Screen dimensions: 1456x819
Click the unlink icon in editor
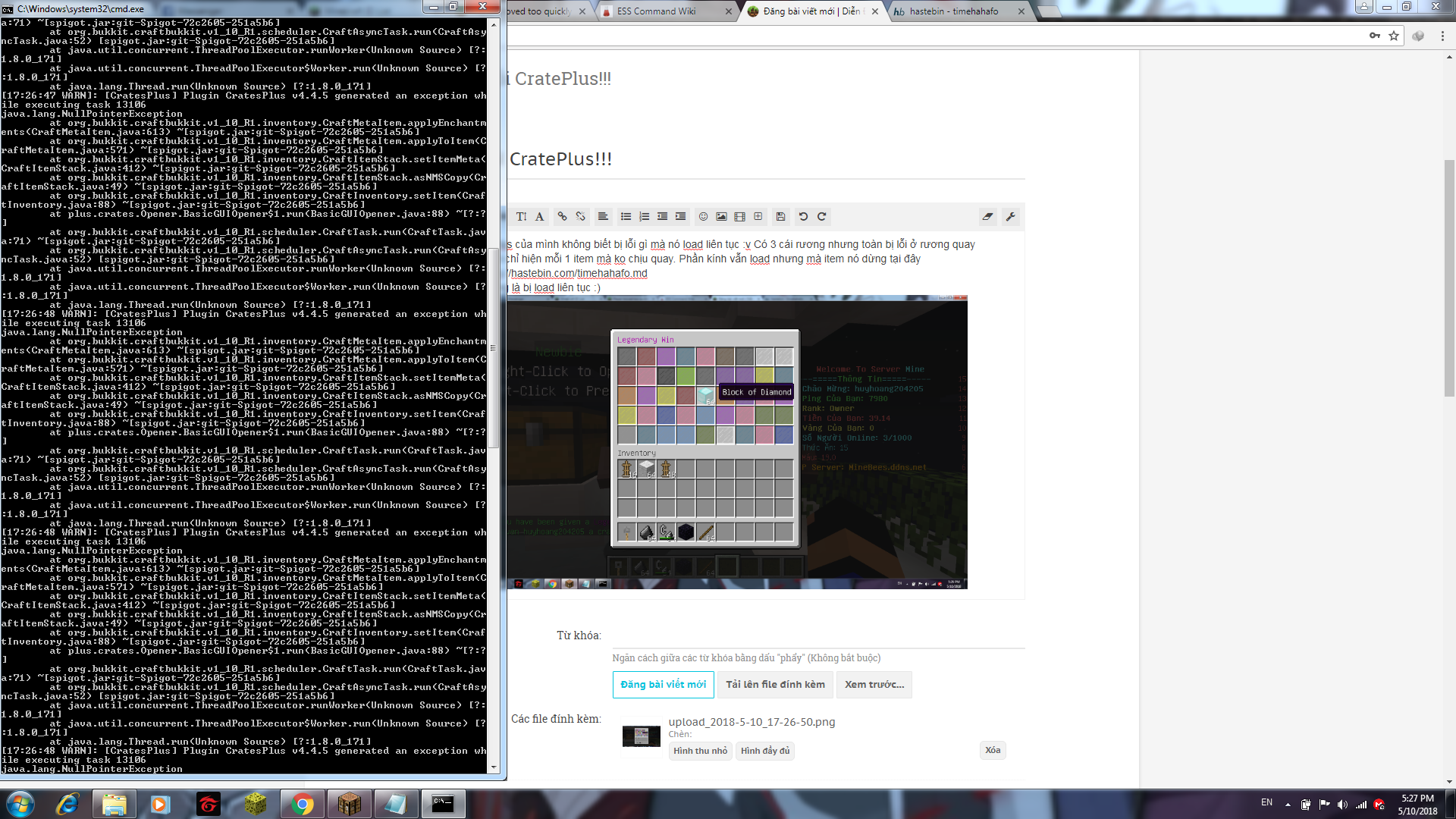580,217
